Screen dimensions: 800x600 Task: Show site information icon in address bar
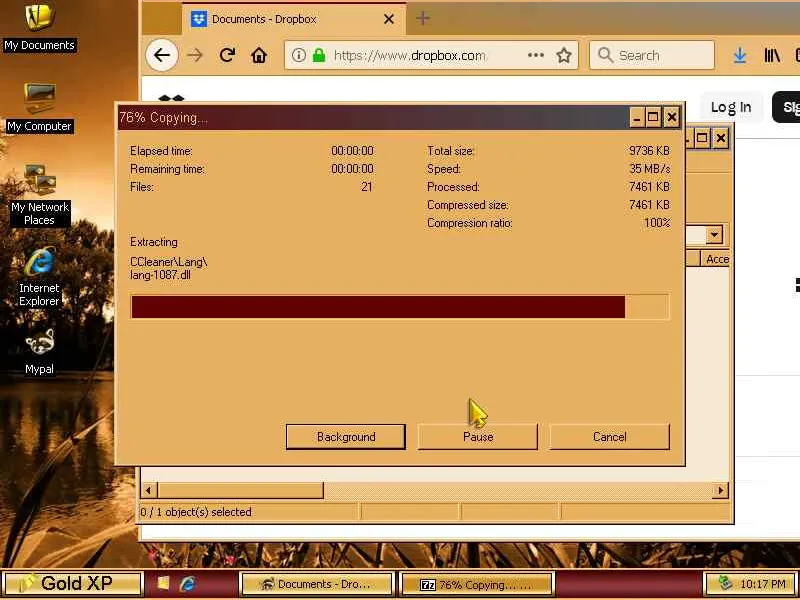tap(299, 55)
